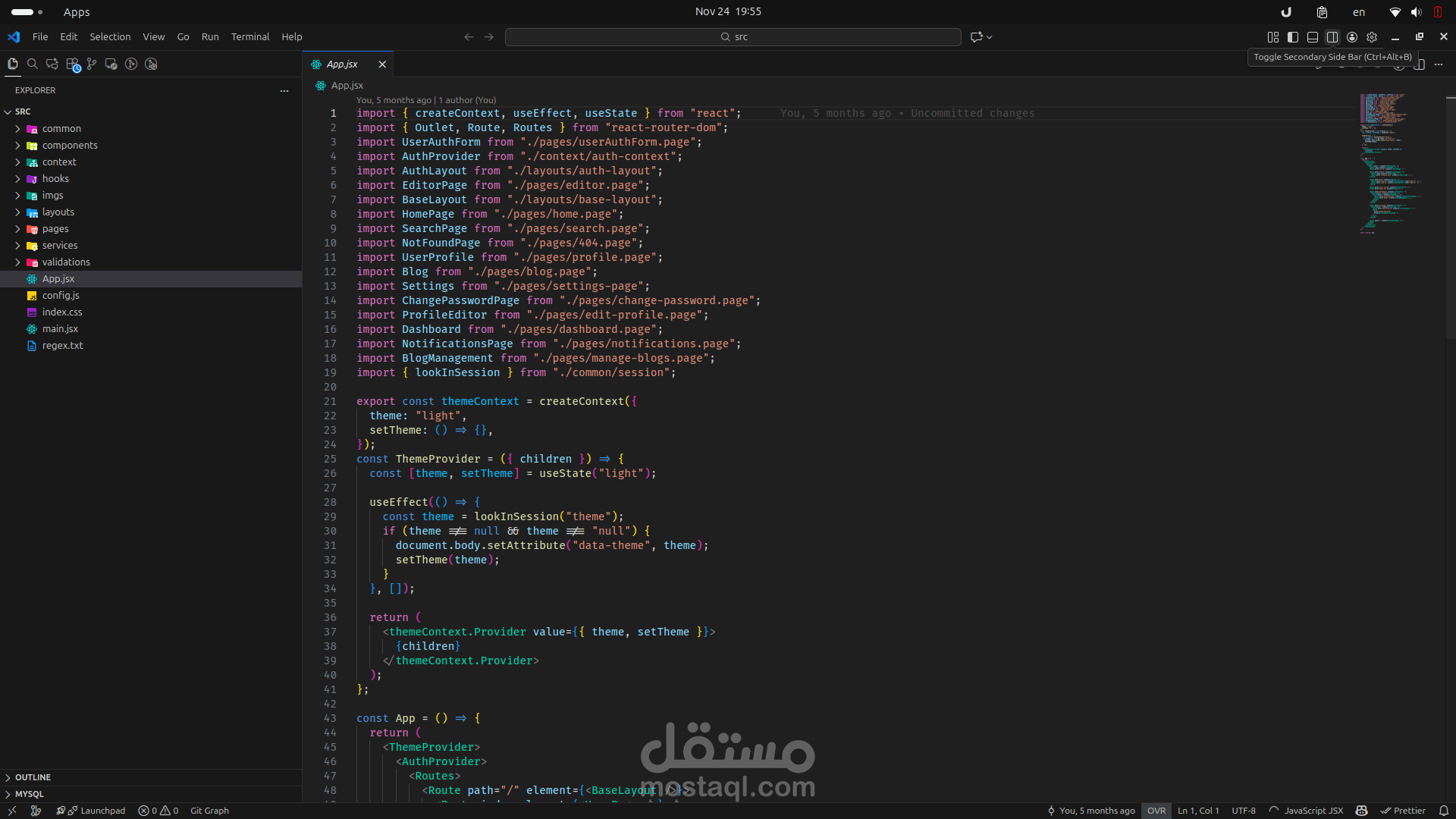Click the notifications bell in status bar
This screenshot has width=1456, height=819.
click(x=1444, y=811)
